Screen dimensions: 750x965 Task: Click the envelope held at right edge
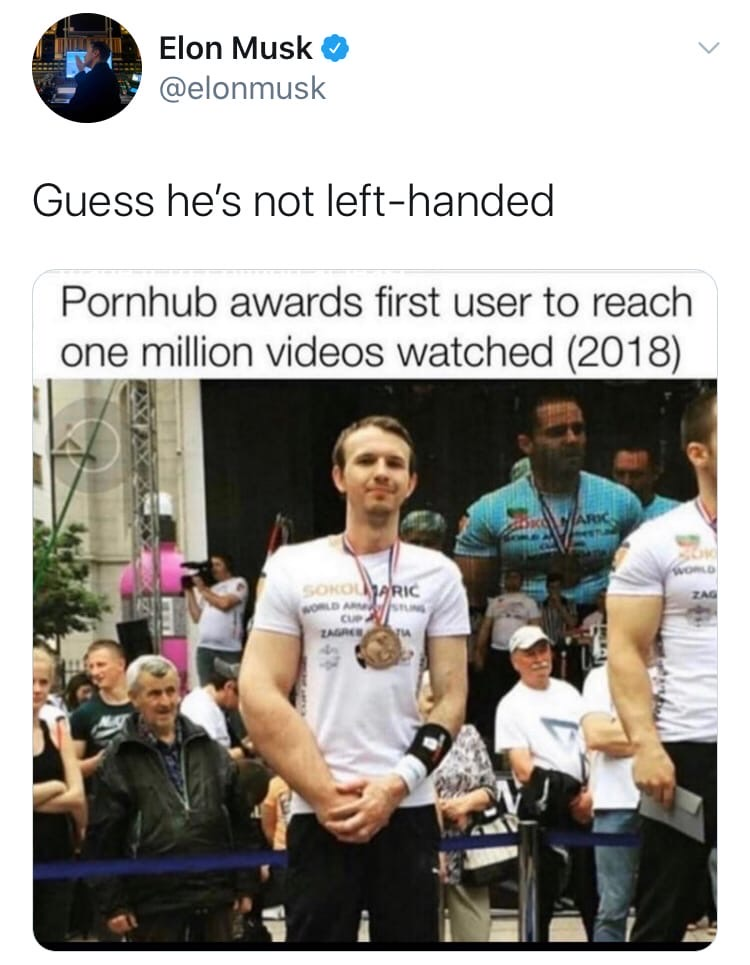(672, 812)
